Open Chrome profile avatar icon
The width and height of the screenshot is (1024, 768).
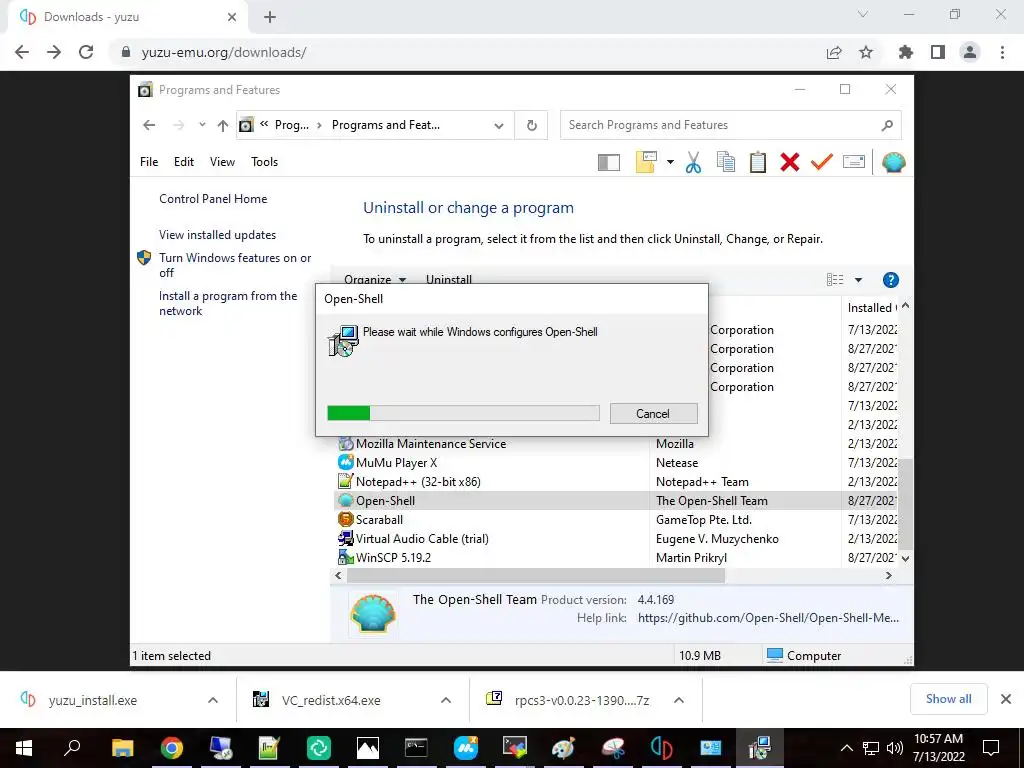[x=970, y=52]
